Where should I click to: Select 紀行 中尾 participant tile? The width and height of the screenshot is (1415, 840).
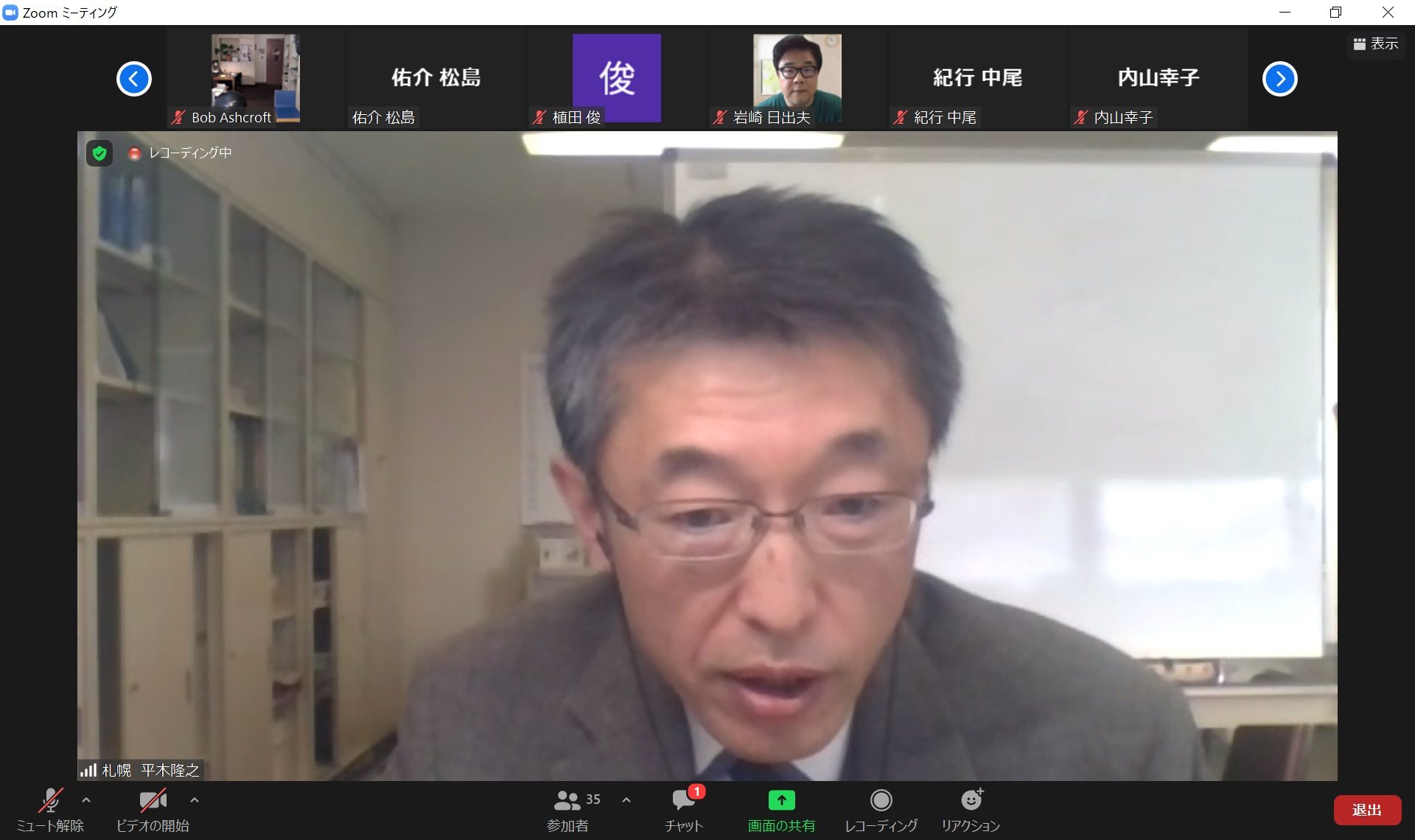point(977,79)
